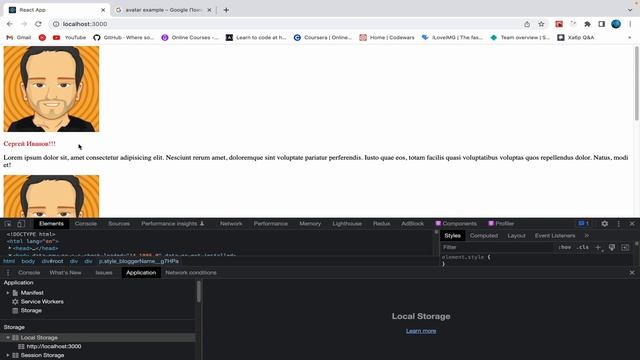Add a new style rule with the plus icon
This screenshot has height=360, width=640.
pyautogui.click(x=598, y=247)
